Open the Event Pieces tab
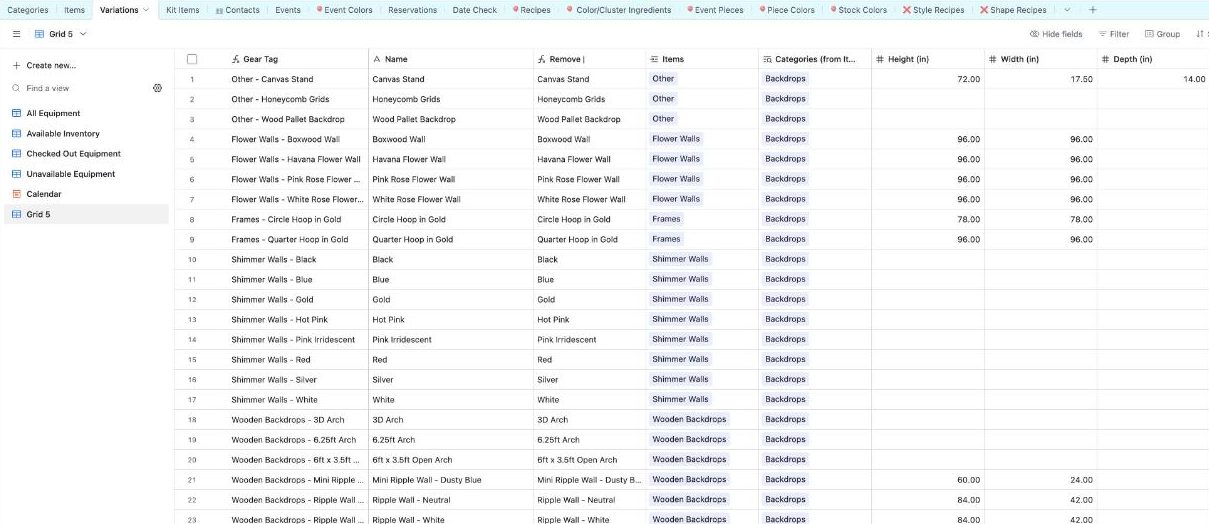 click(x=713, y=10)
